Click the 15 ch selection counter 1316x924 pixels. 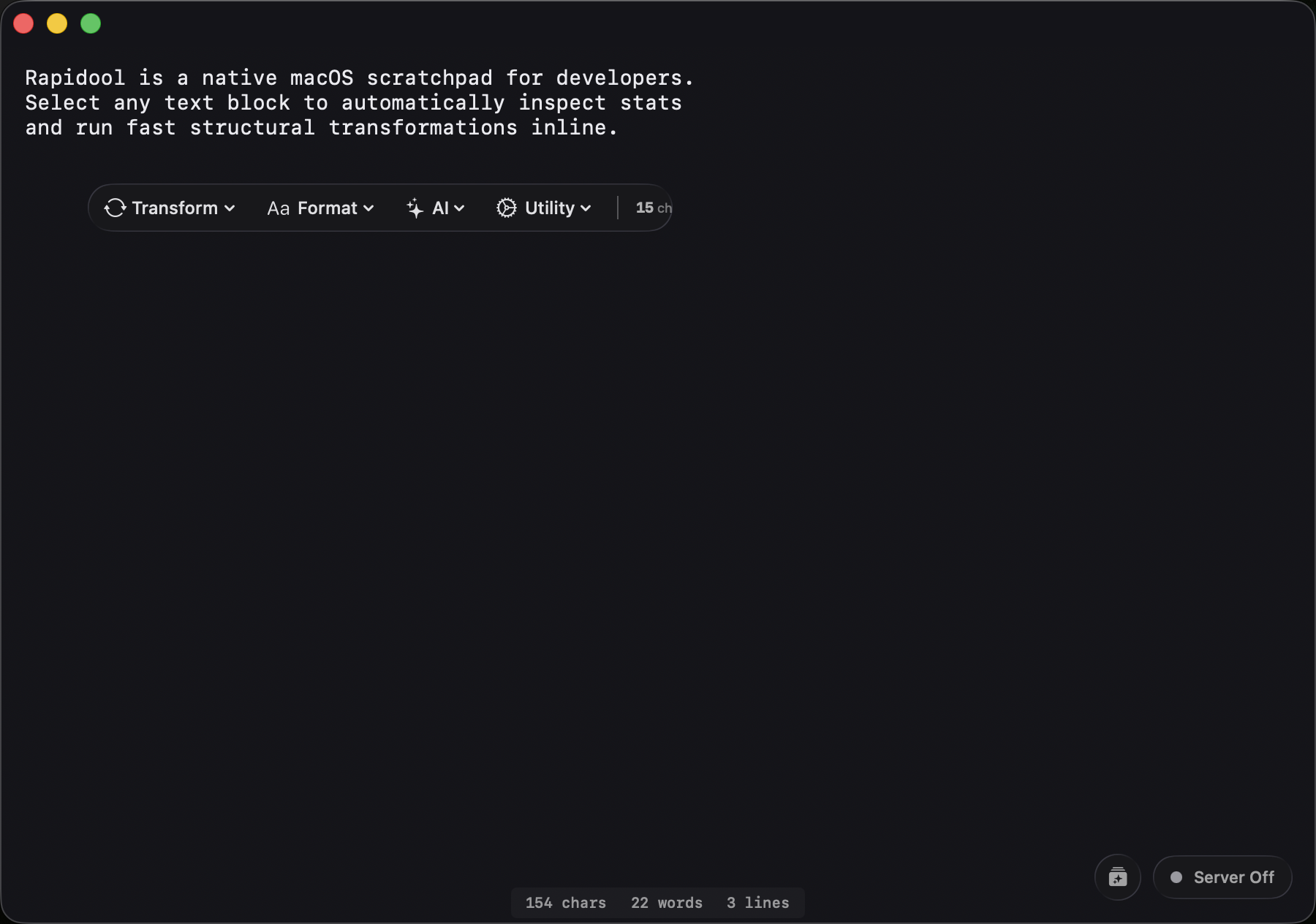click(x=654, y=208)
